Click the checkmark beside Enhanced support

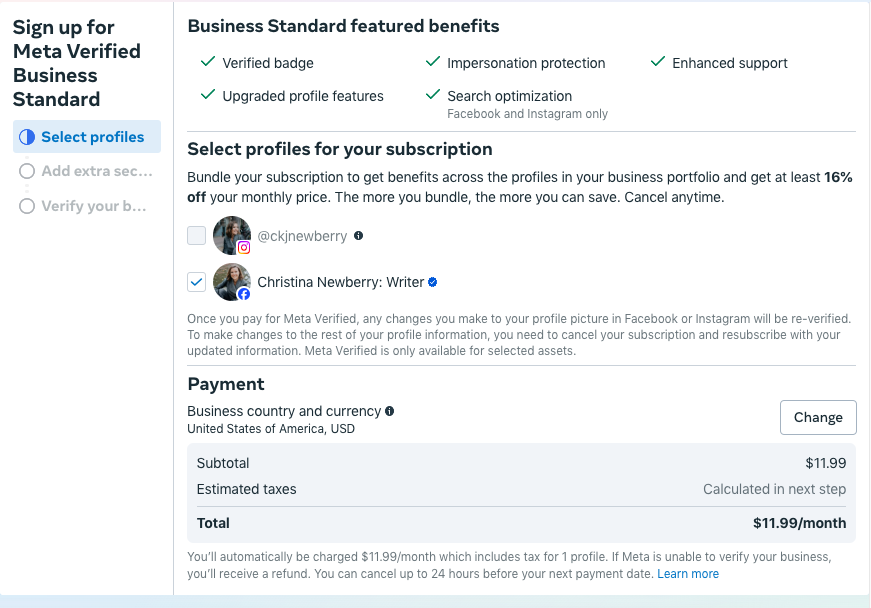coord(657,61)
